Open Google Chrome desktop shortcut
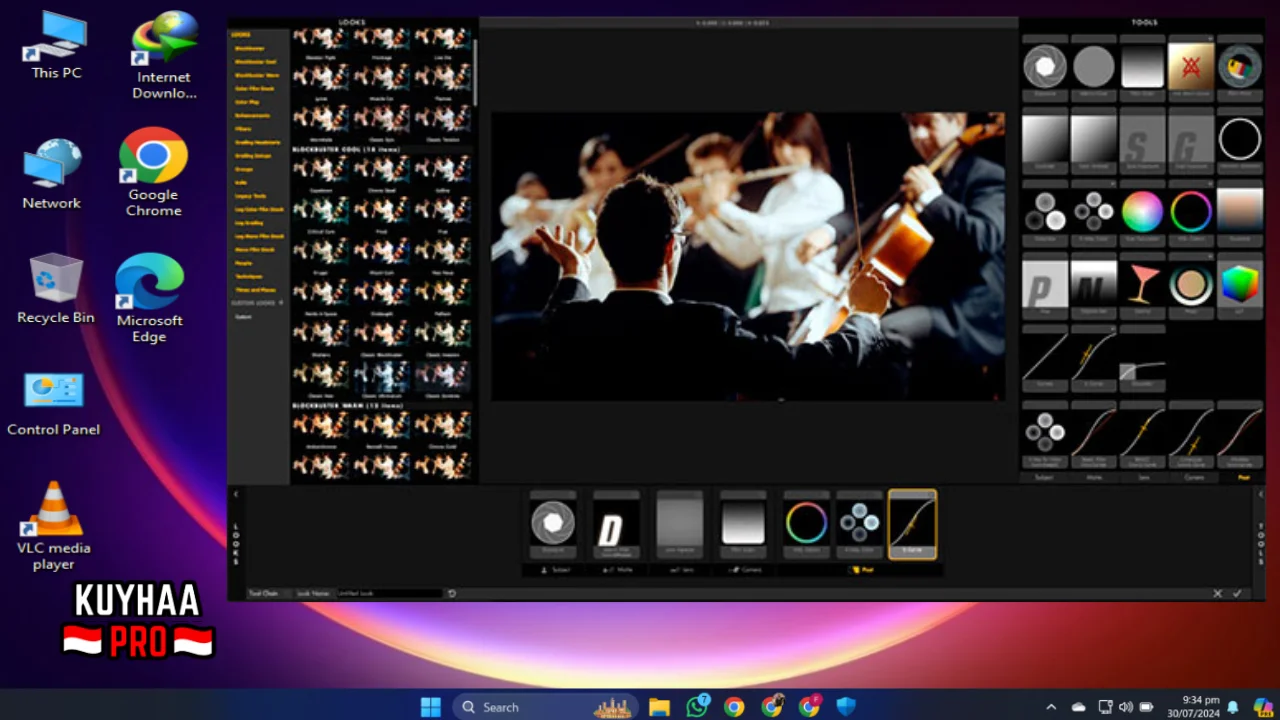1280x720 pixels. point(153,172)
